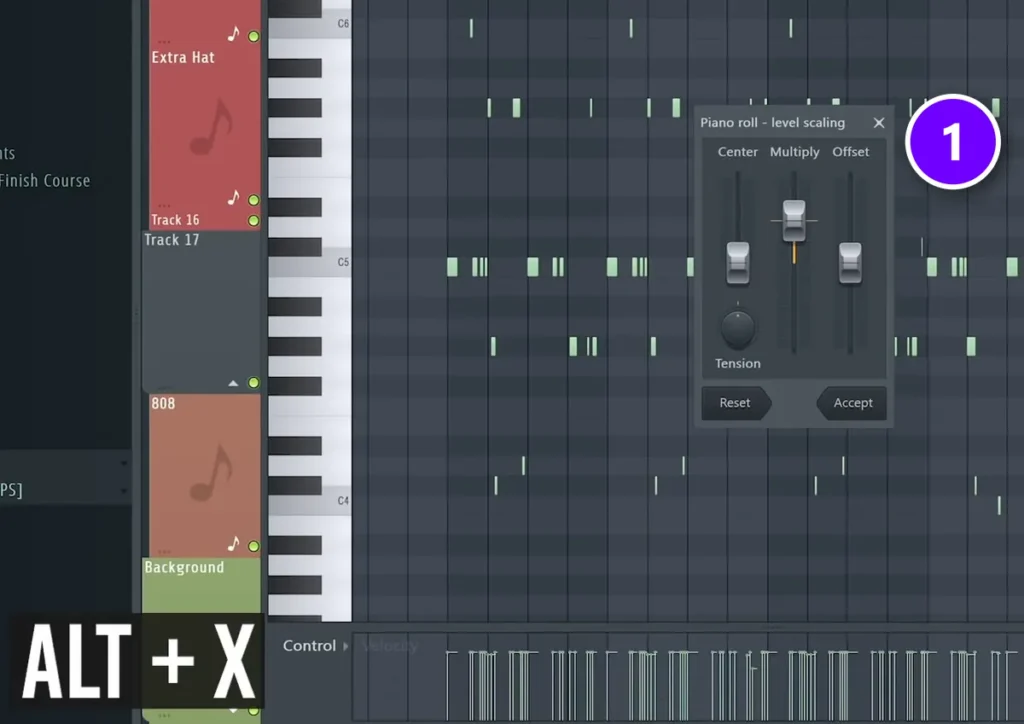Mute the 808 track

coord(253,546)
